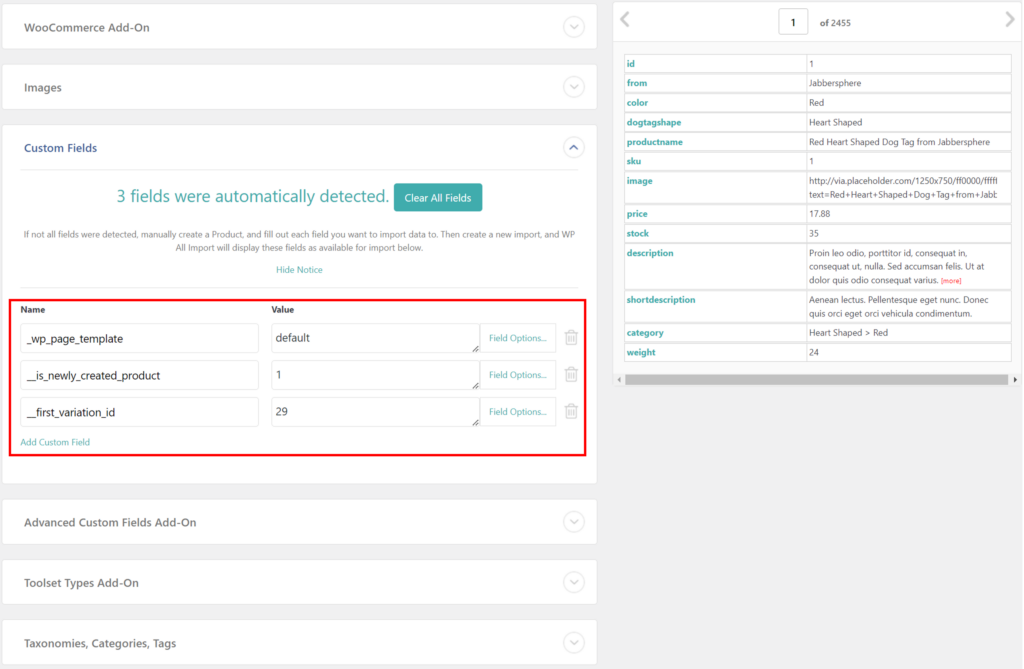Click the Clear All Fields button
Screen dimensions: 1024x669
pos(438,197)
